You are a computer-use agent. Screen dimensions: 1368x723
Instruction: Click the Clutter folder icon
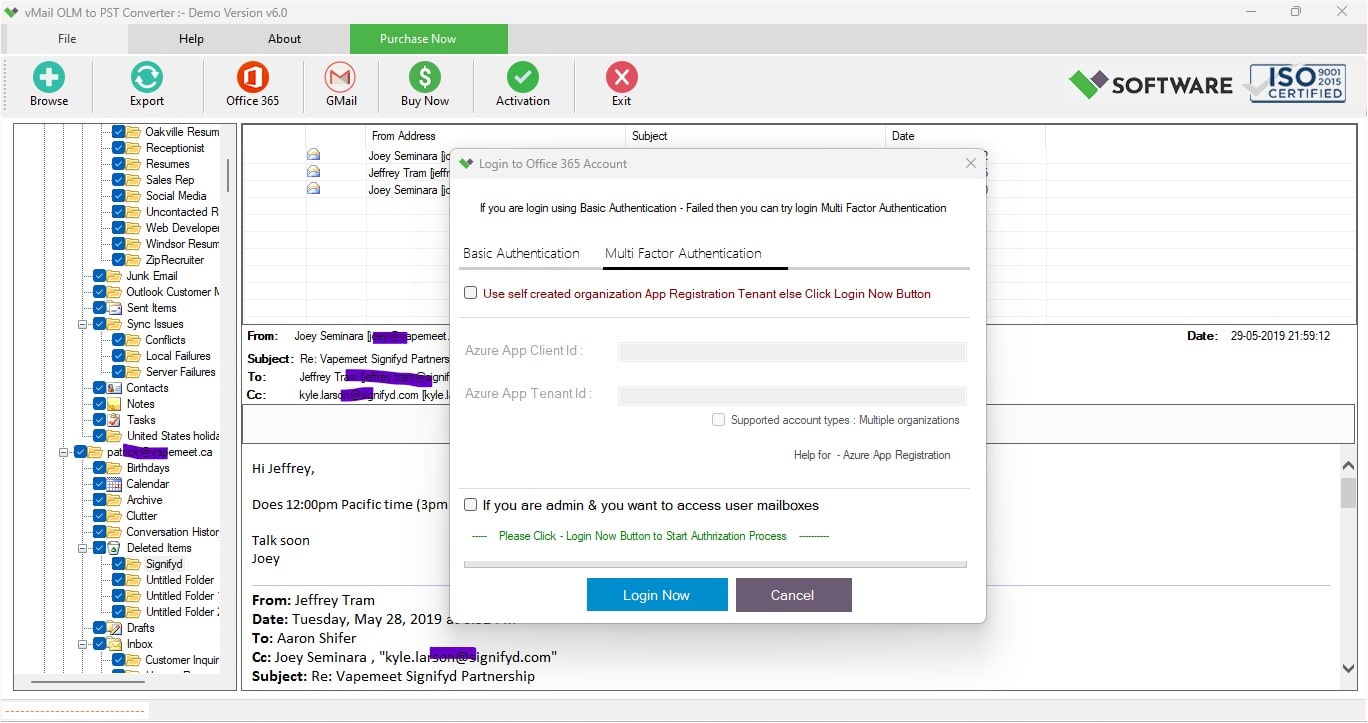point(114,516)
